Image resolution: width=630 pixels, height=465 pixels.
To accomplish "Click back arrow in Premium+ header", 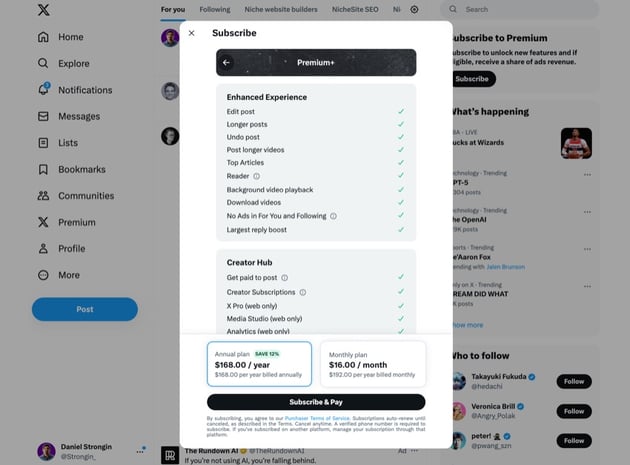I will (226, 62).
